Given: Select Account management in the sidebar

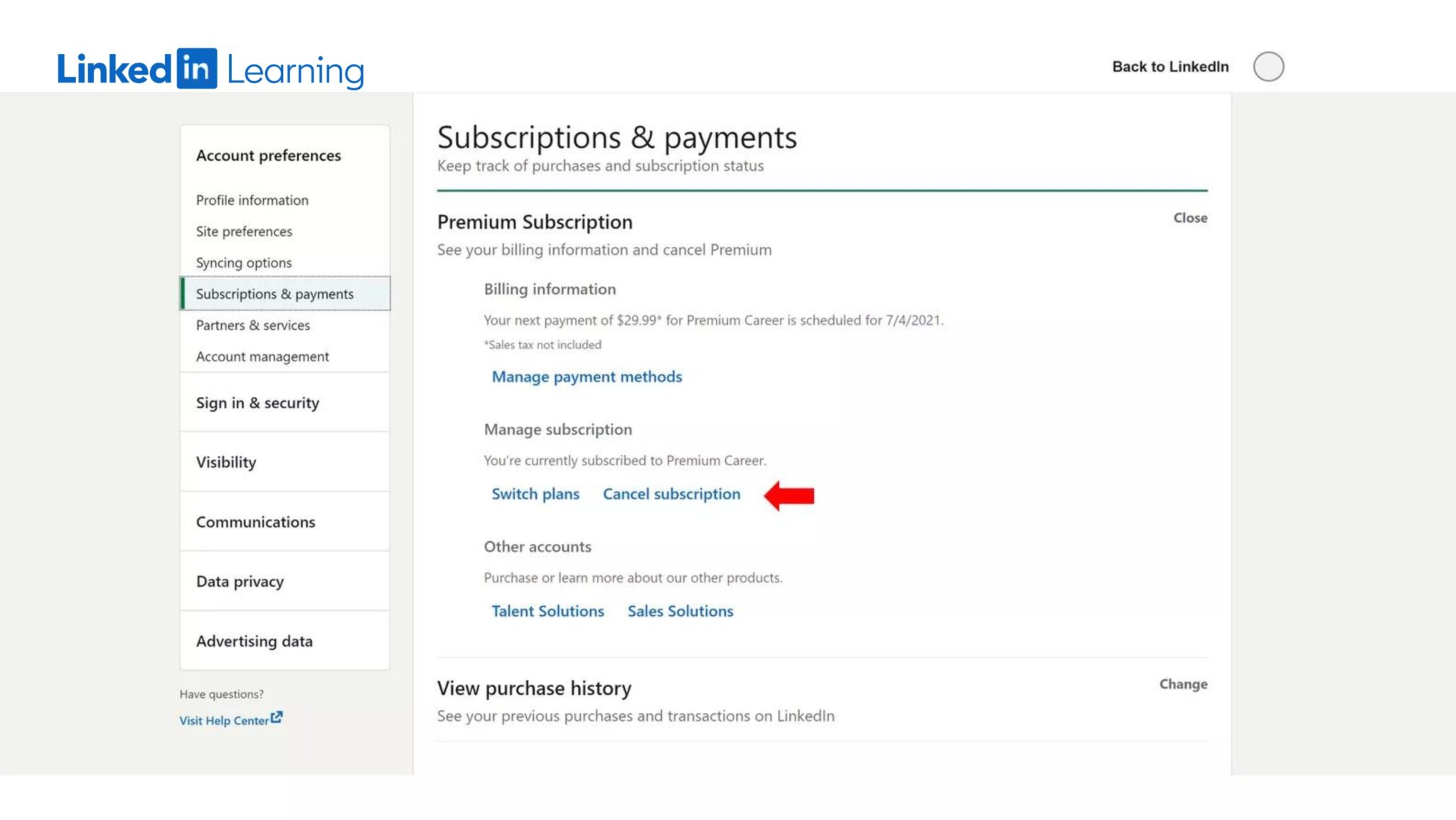Looking at the screenshot, I should click(262, 356).
